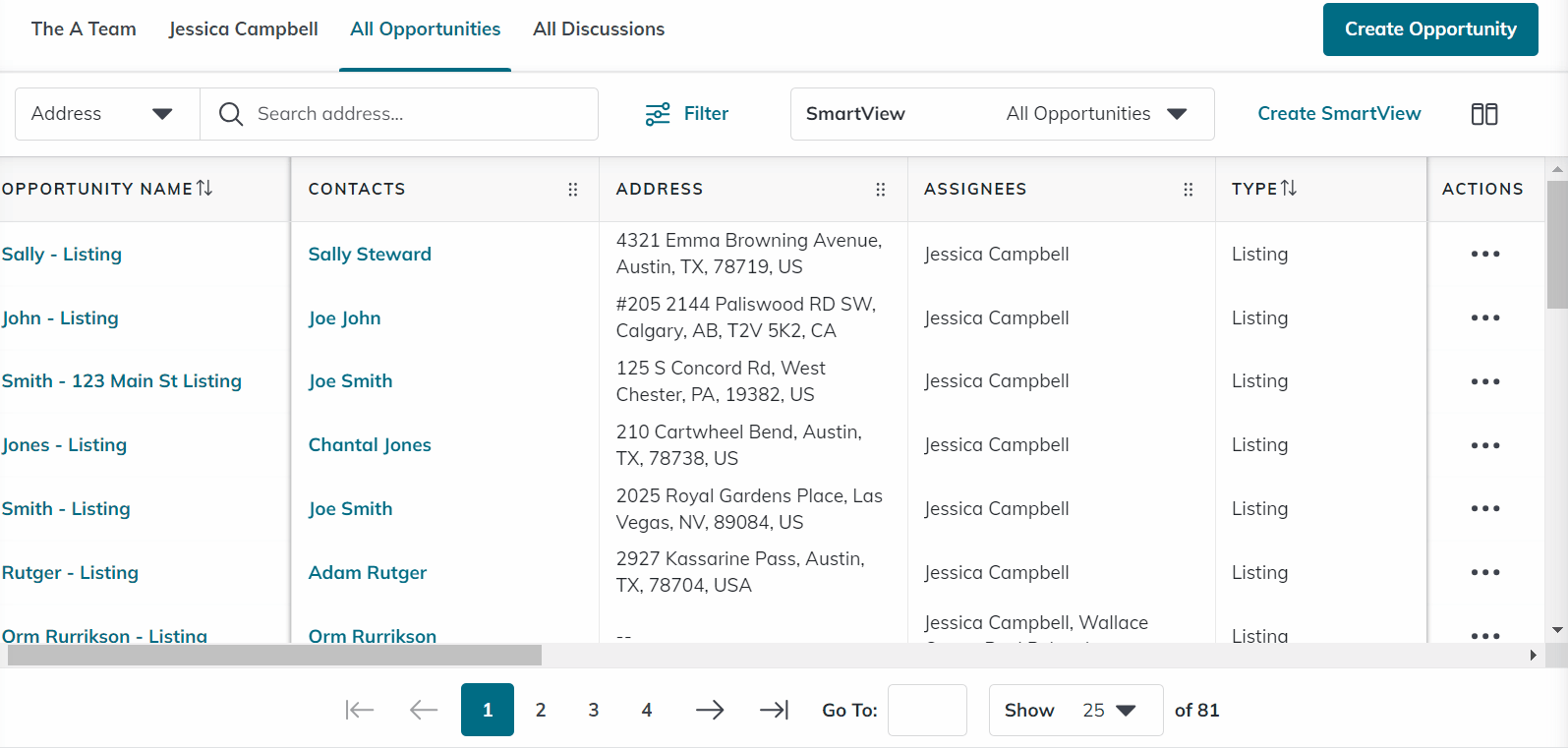Open John - Listing opportunity

60,318
